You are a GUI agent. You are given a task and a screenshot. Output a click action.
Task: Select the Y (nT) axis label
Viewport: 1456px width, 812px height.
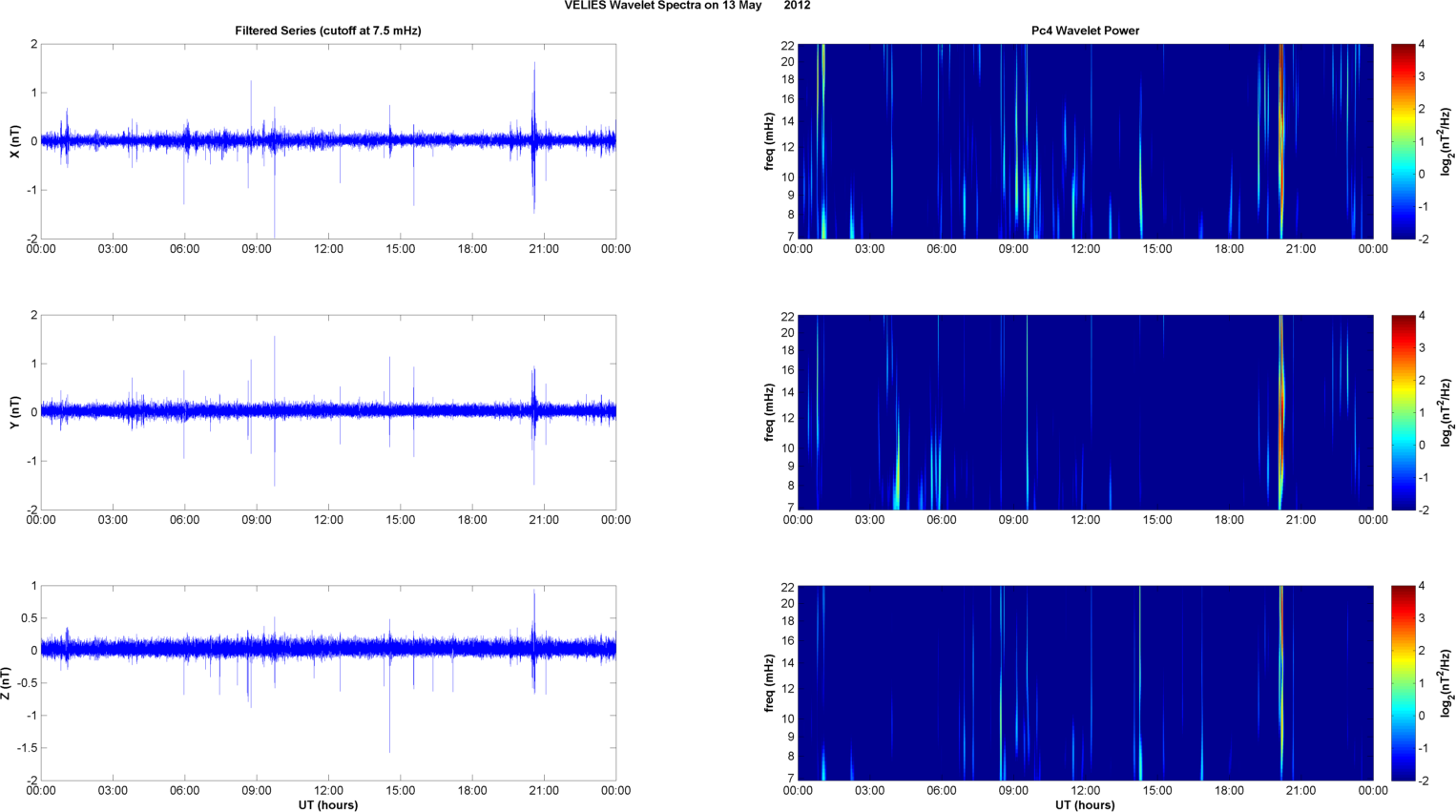pyautogui.click(x=14, y=412)
